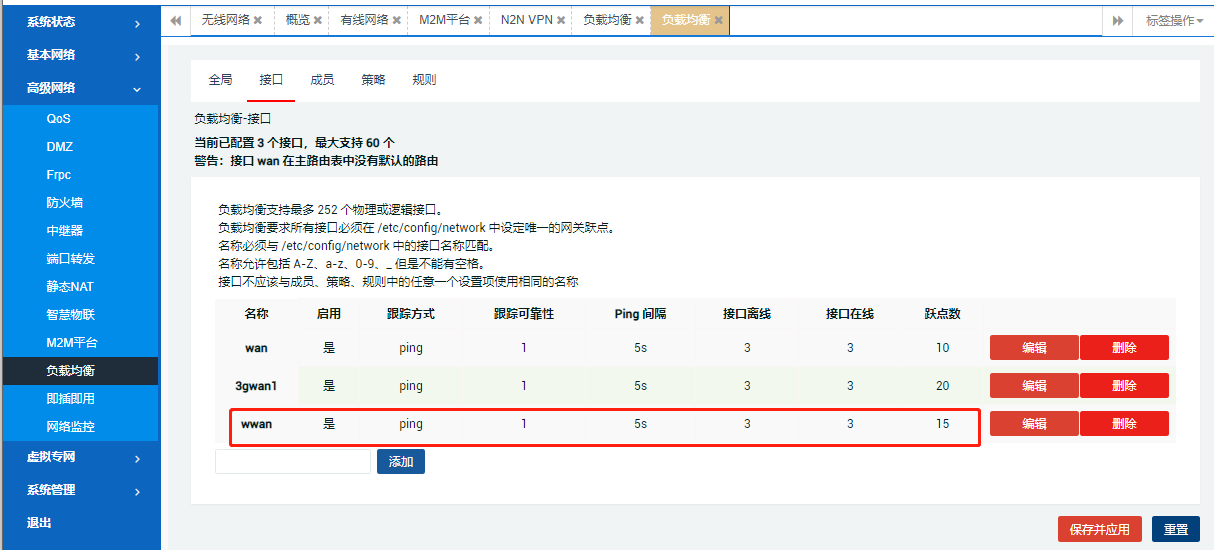Image resolution: width=1214 pixels, height=550 pixels.
Task: Switch to the 策略 tab
Action: point(373,80)
